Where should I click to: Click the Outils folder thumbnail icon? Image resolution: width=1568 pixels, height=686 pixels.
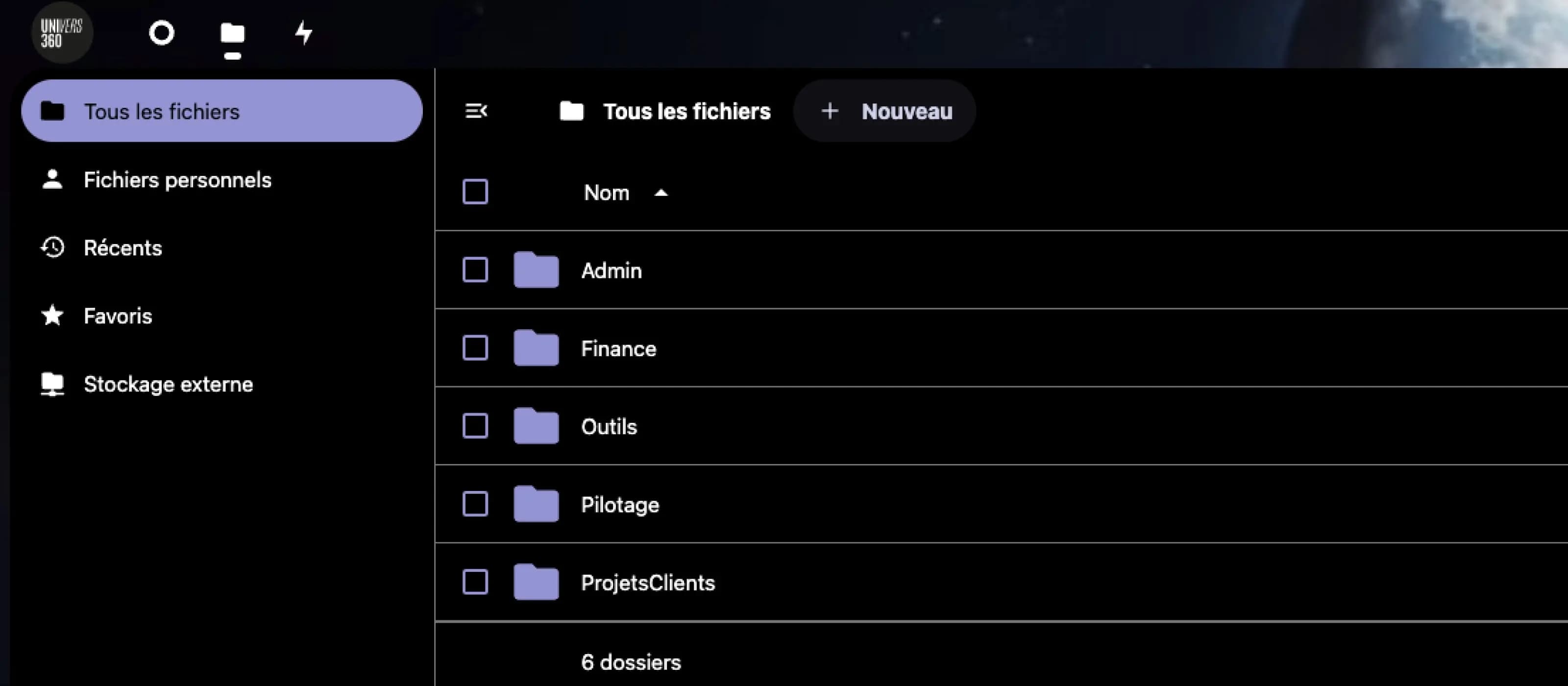click(535, 426)
